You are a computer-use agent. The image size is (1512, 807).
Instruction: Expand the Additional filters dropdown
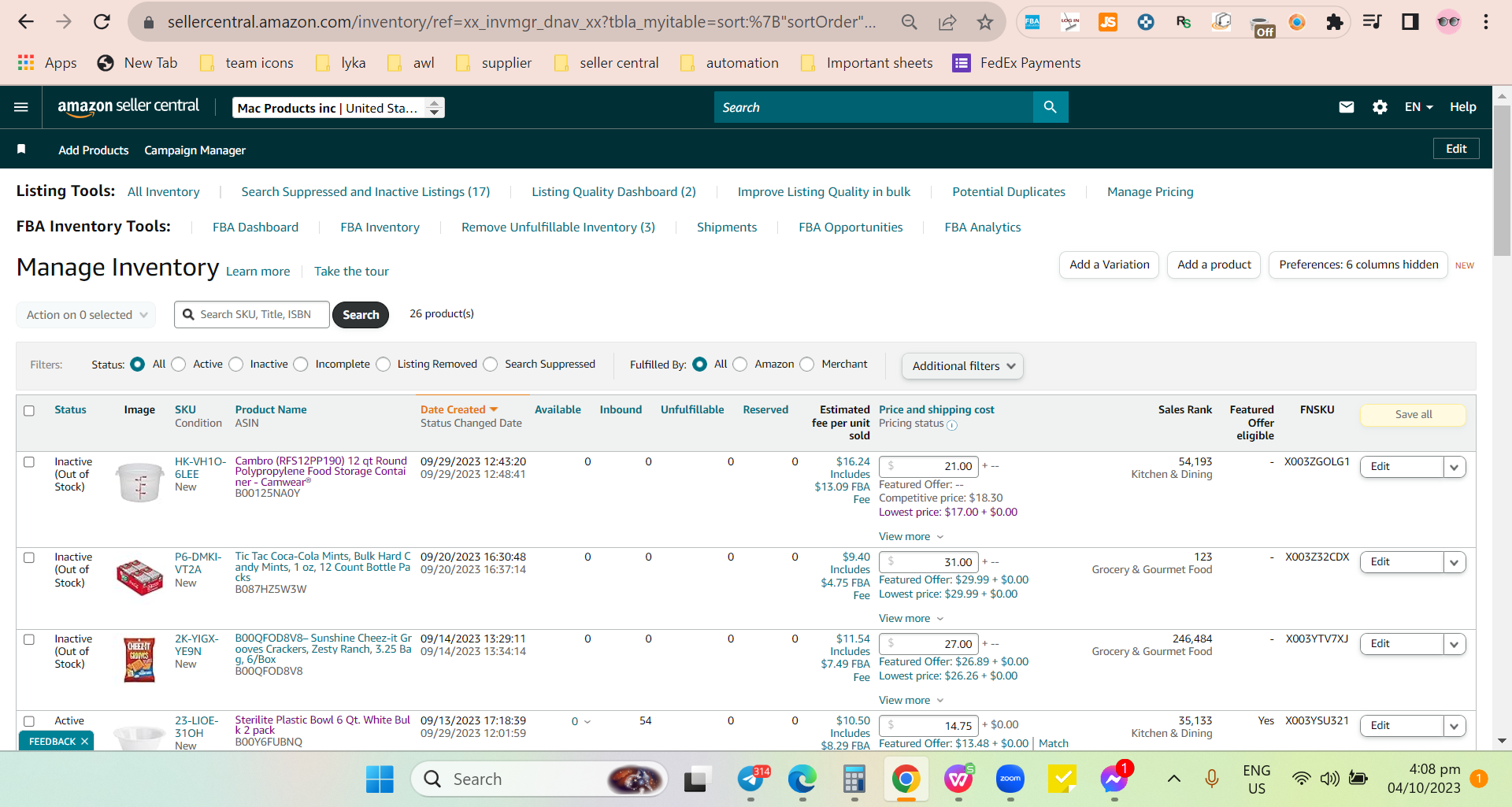[x=962, y=366]
